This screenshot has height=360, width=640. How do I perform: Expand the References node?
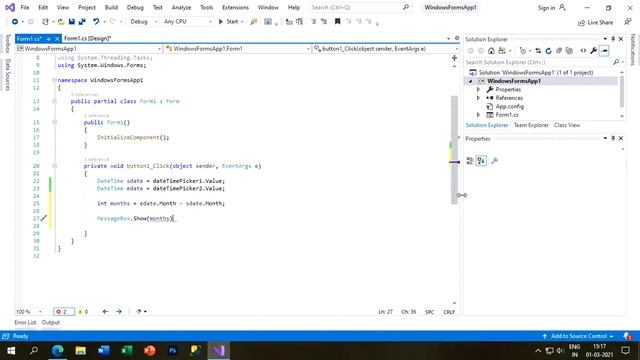[478, 98]
